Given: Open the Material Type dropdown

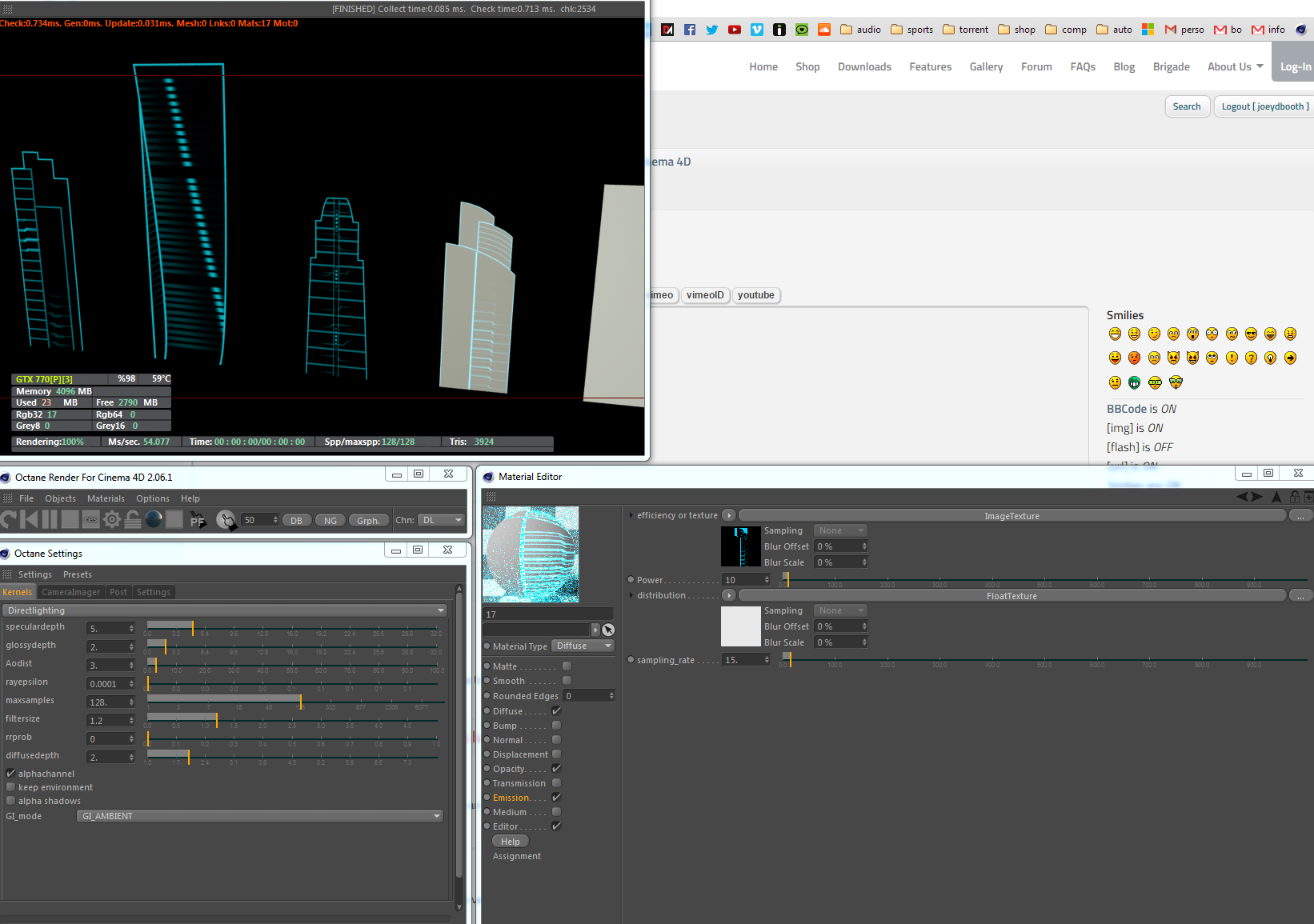Looking at the screenshot, I should 583,646.
